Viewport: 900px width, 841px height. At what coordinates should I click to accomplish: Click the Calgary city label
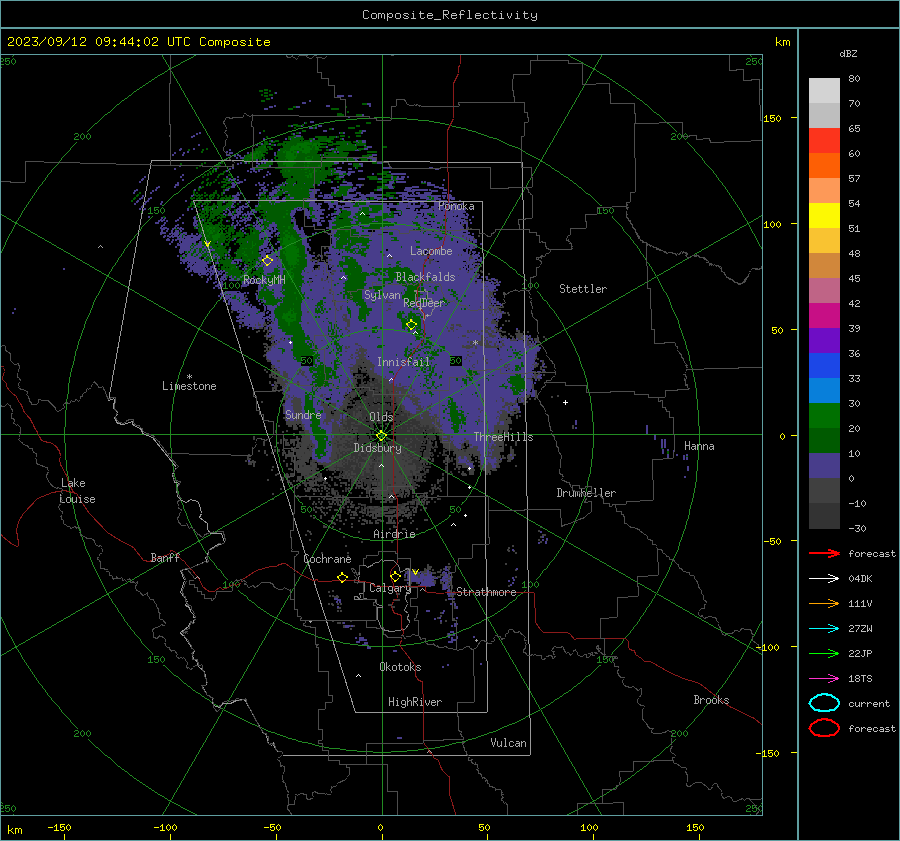tap(390, 588)
